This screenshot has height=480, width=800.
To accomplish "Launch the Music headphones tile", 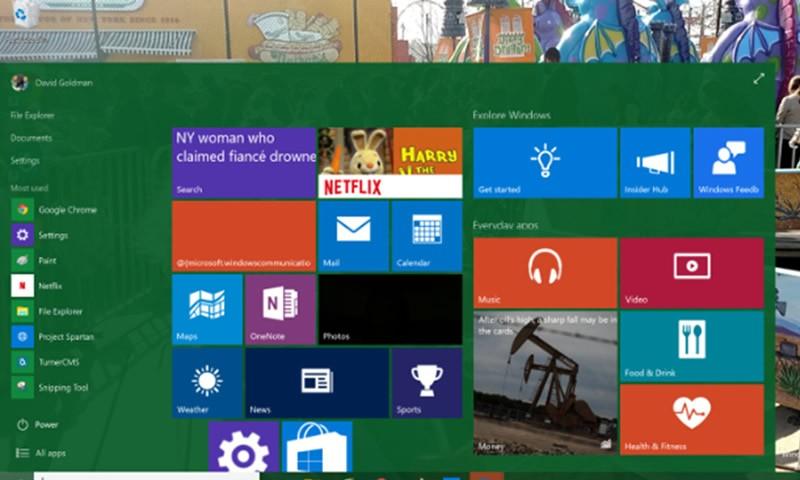I will coord(544,272).
